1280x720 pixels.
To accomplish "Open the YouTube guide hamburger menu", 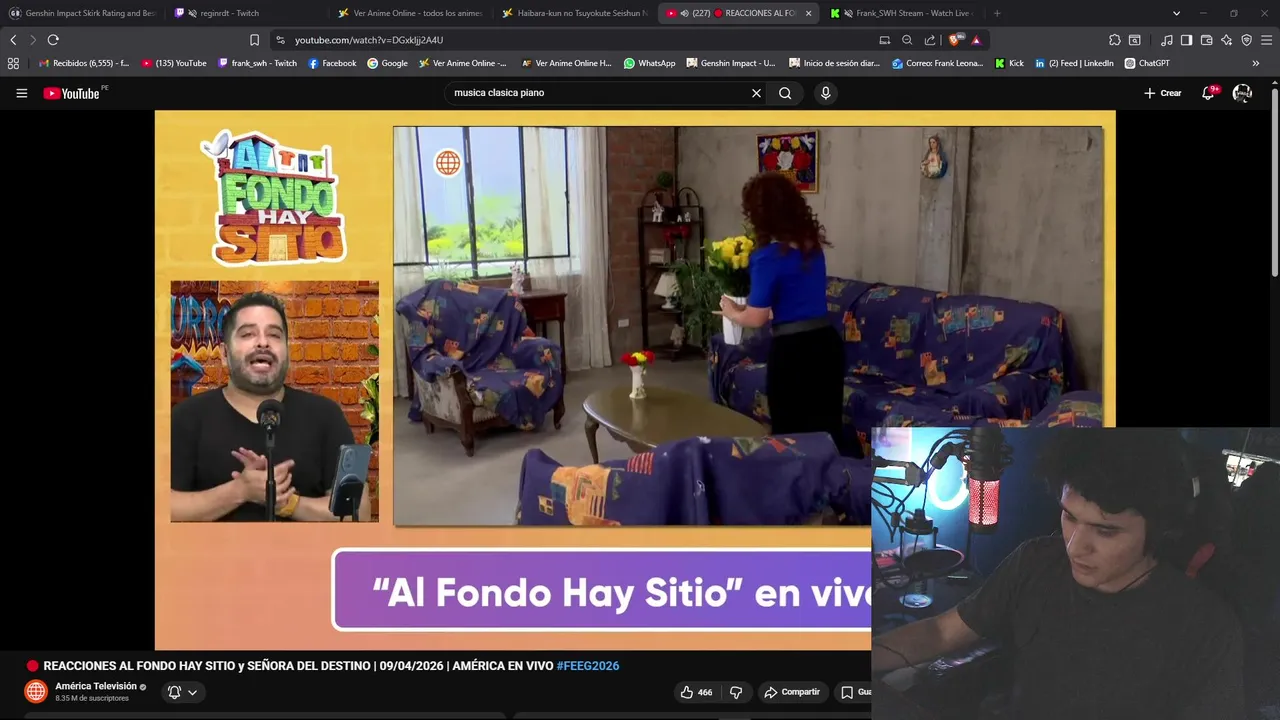I will 21,93.
